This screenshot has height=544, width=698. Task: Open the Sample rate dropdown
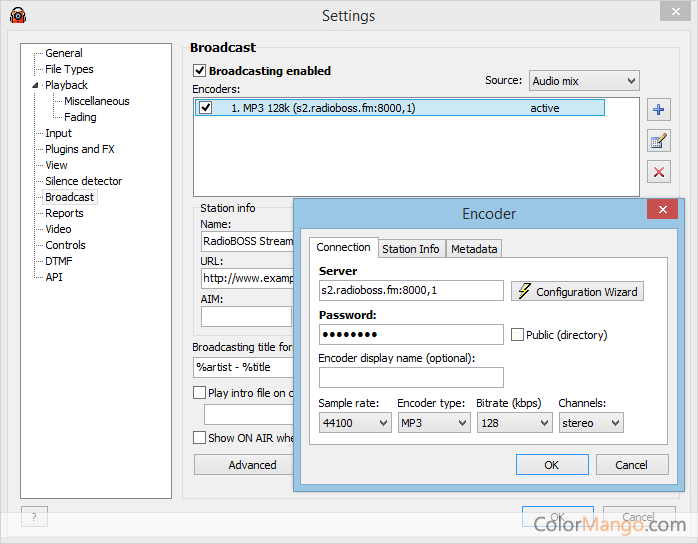pyautogui.click(x=355, y=423)
